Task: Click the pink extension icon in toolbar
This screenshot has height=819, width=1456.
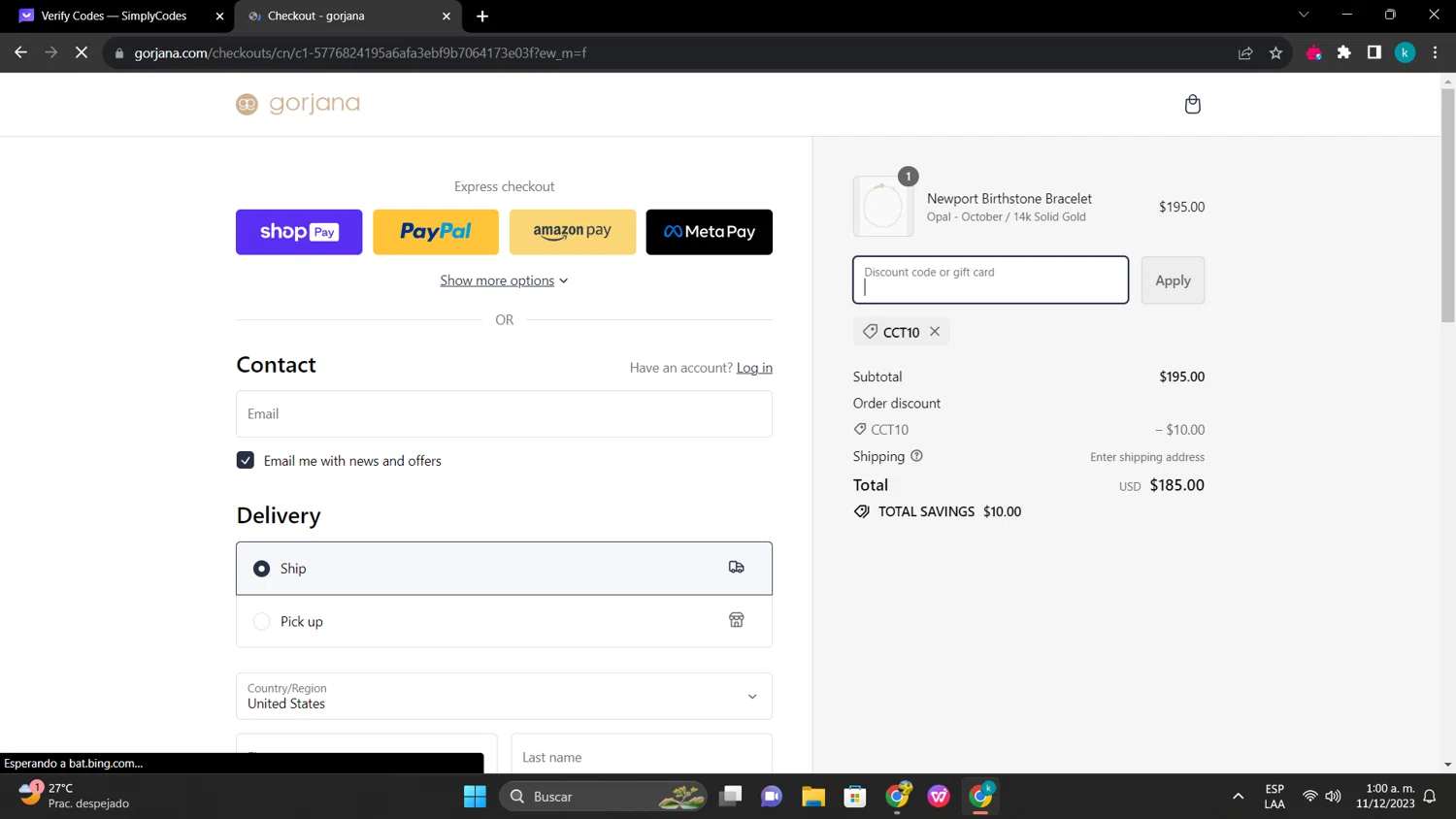Action: click(1314, 52)
